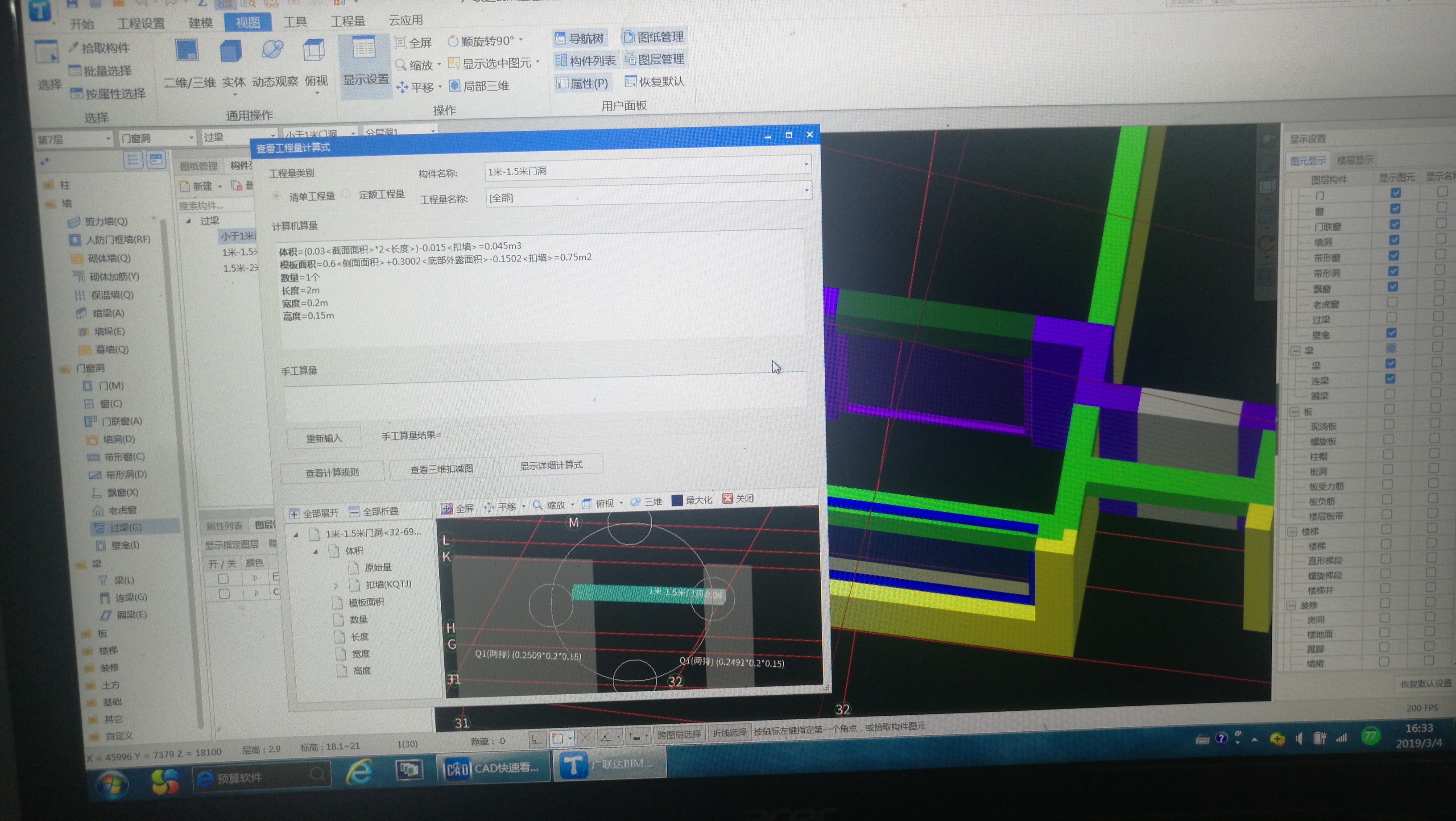Toggle 显示图元 checkbox for 墙洞
Screen dimensions: 1456x821
click(1394, 240)
